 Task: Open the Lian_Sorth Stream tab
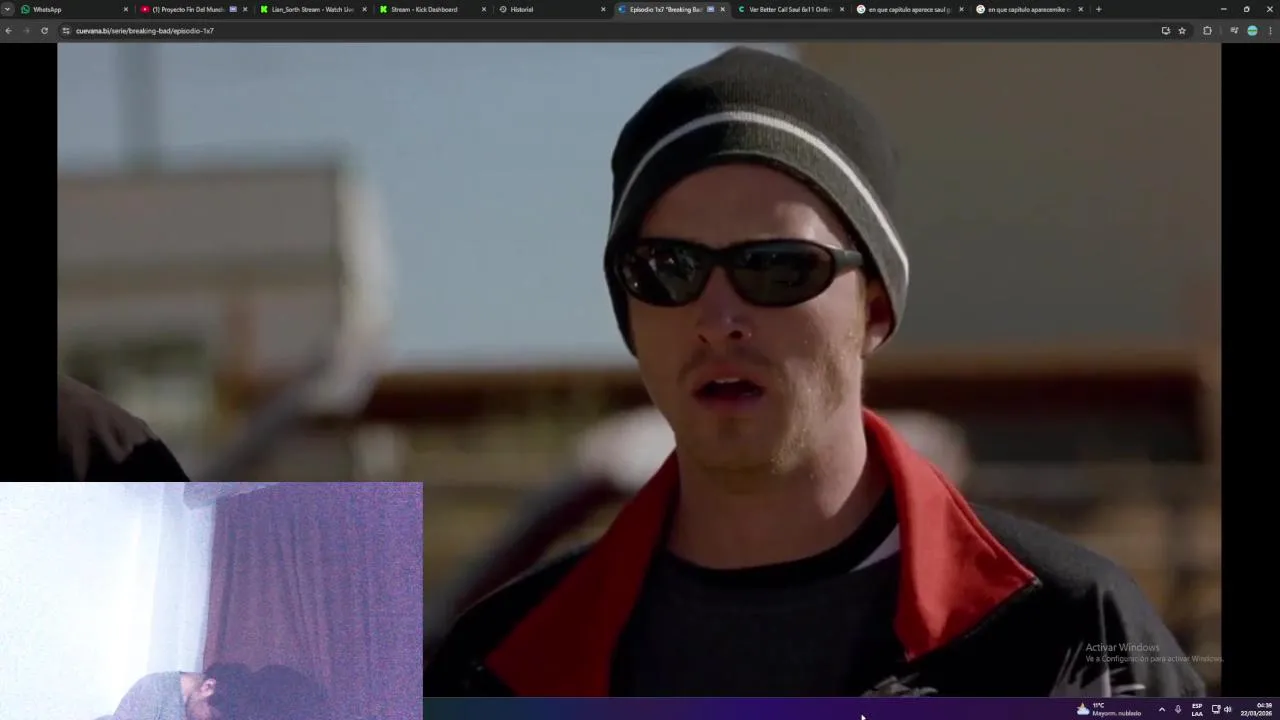pos(312,9)
